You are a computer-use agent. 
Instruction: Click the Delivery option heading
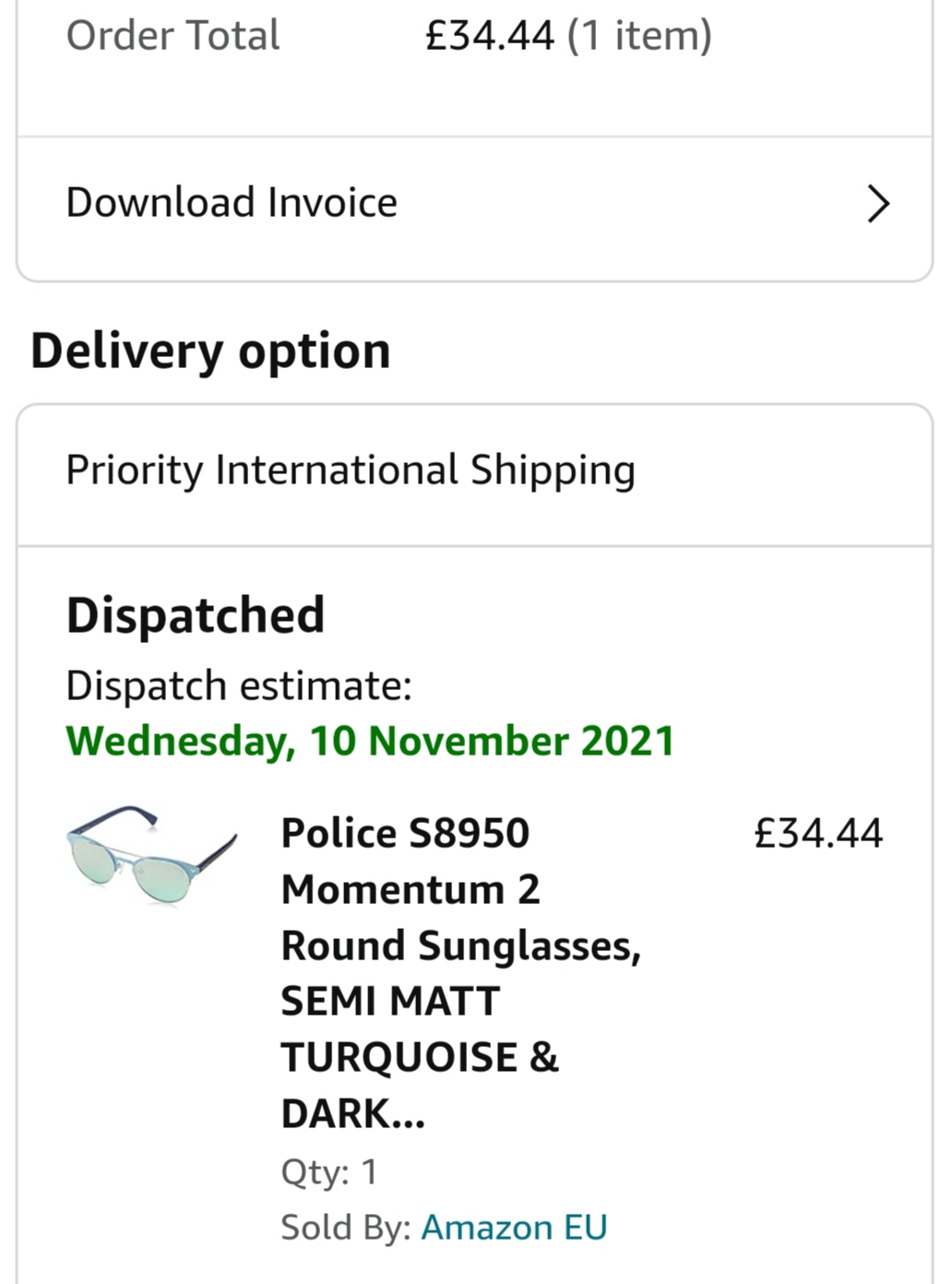[210, 351]
